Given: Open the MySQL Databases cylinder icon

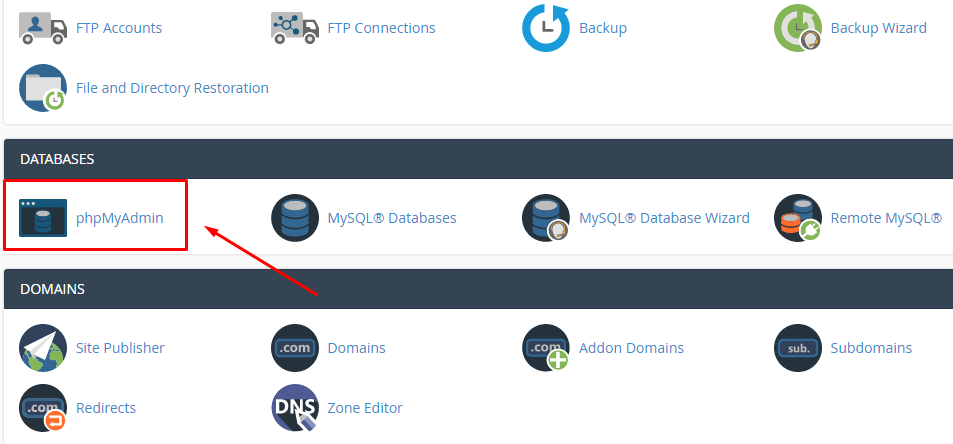Looking at the screenshot, I should coord(295,217).
